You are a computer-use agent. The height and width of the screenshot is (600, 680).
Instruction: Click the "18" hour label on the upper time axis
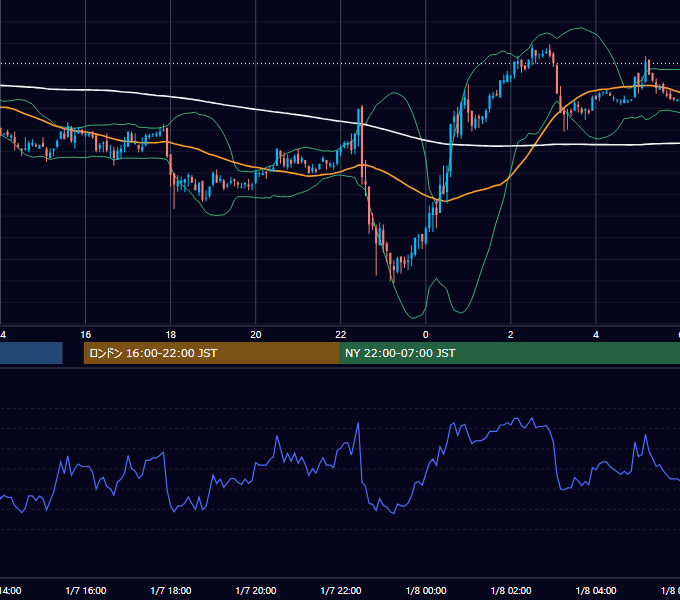tap(171, 335)
